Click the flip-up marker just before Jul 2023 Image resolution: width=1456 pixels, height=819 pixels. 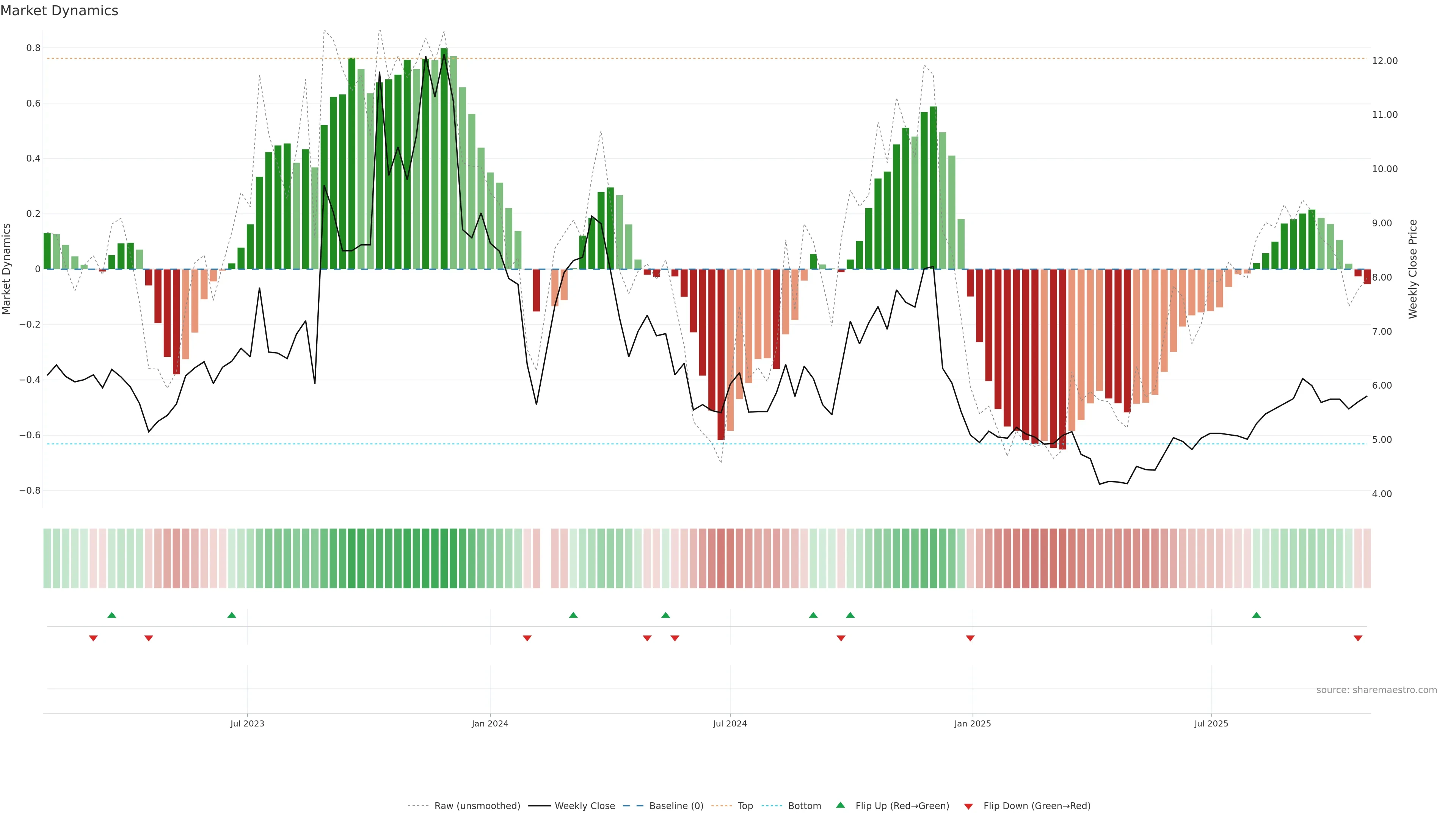[x=232, y=615]
